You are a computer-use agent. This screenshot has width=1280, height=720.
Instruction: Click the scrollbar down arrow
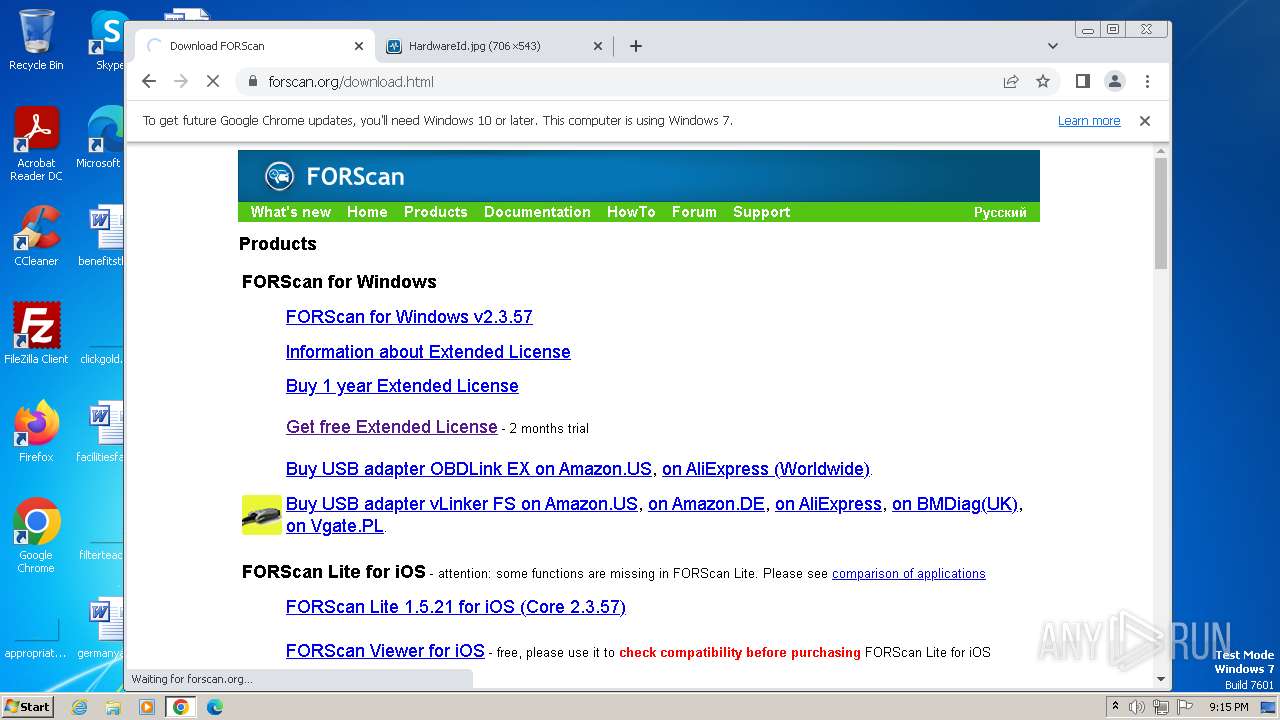(1161, 679)
